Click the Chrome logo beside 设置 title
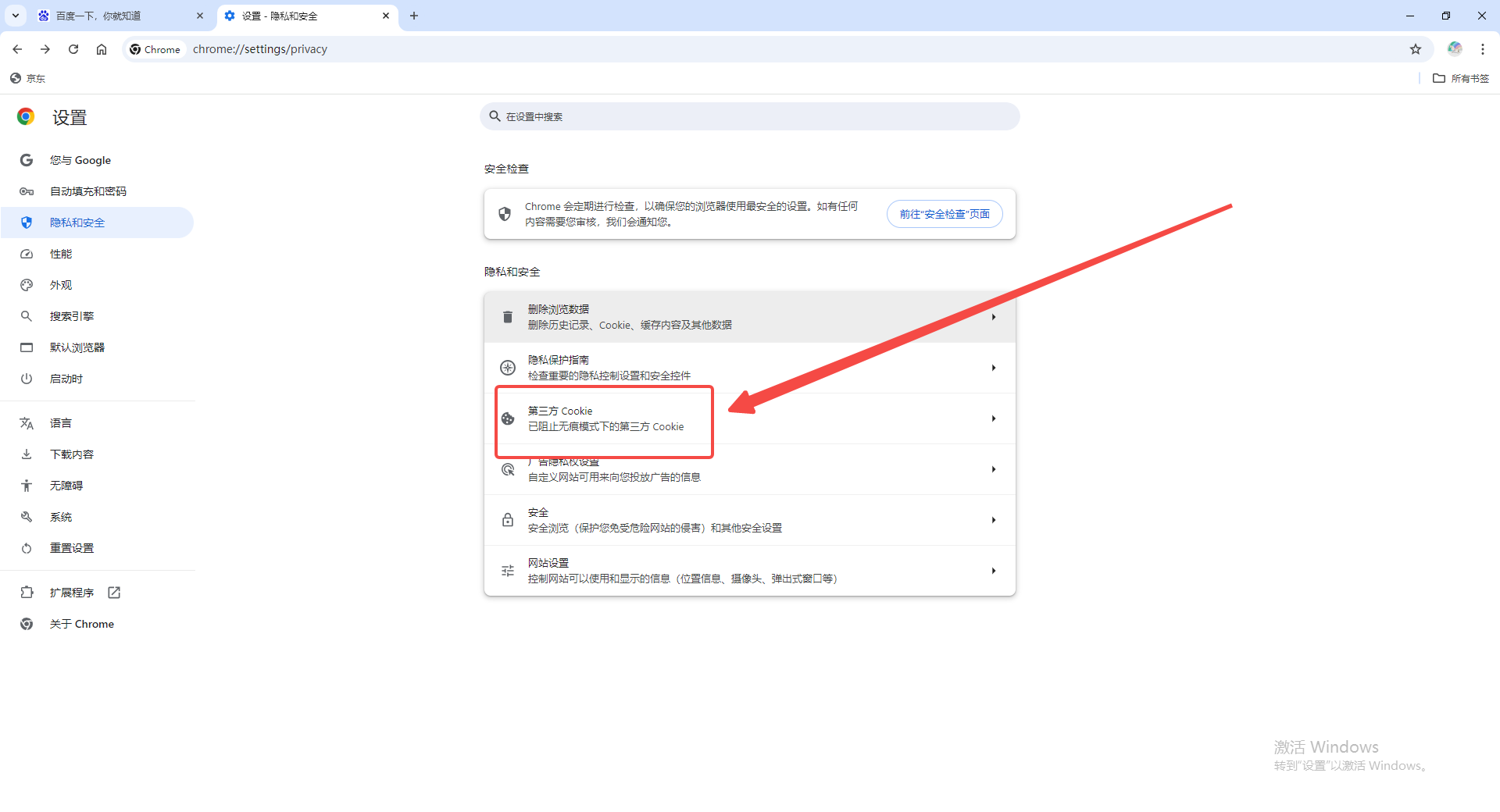The width and height of the screenshot is (1500, 812). click(26, 117)
